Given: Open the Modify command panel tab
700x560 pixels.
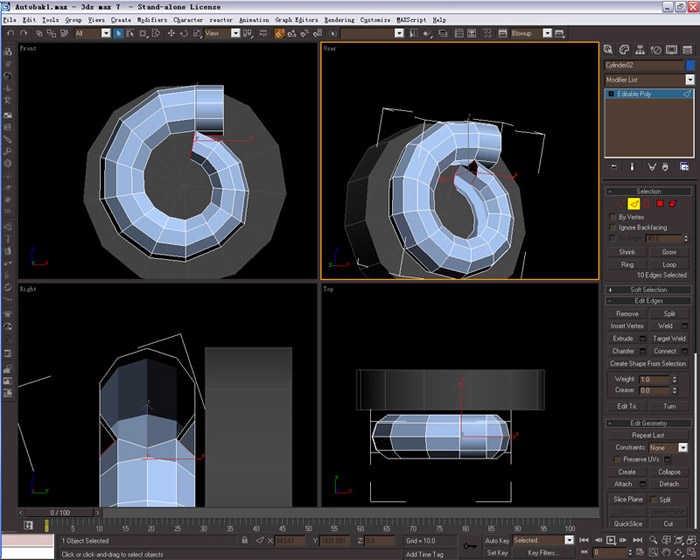Looking at the screenshot, I should [624, 50].
